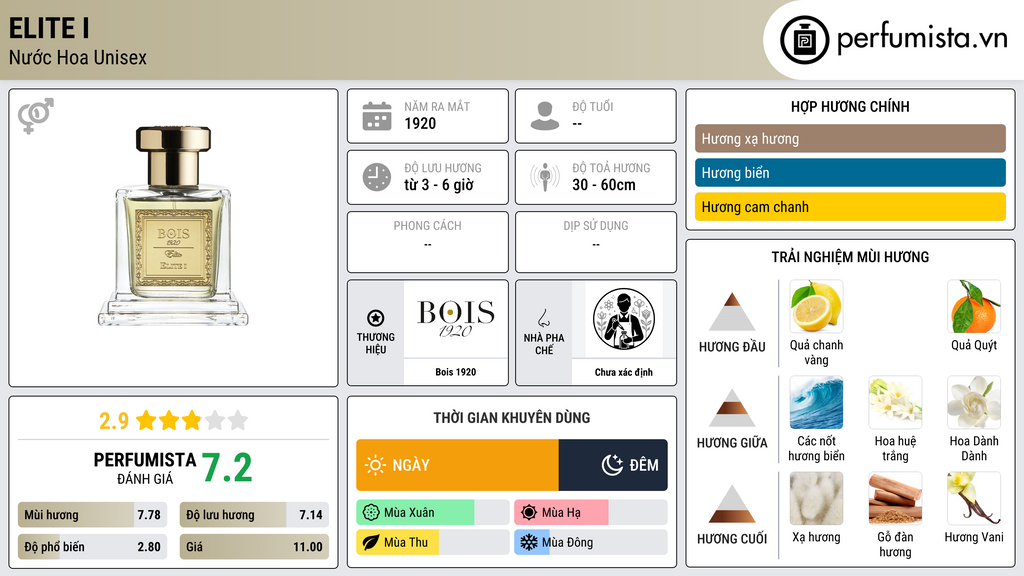Select the dark Đêm nighttime segment
The height and width of the screenshot is (576, 1024).
point(613,465)
